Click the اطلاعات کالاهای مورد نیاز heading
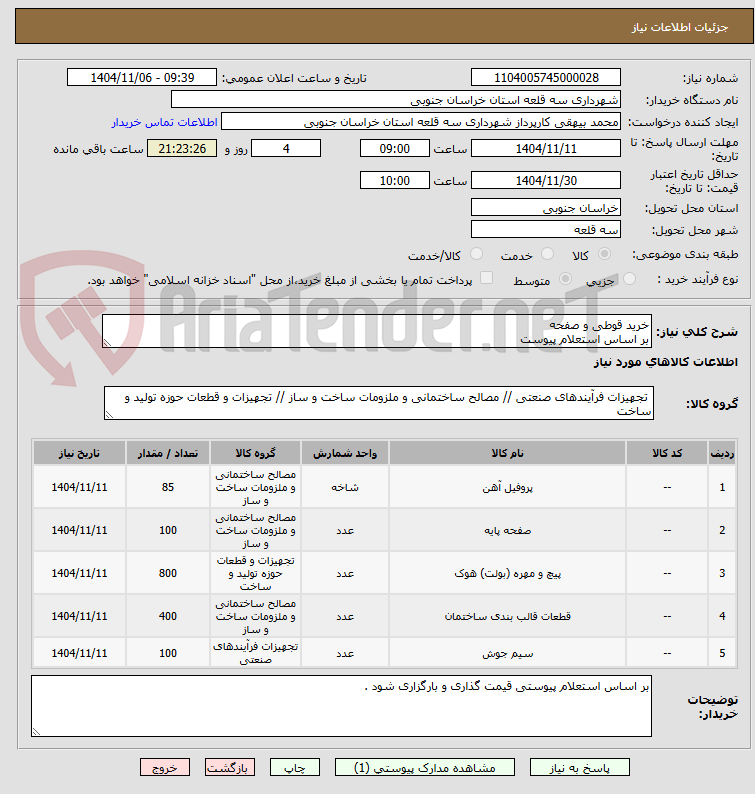This screenshot has height=794, width=755. [665, 362]
